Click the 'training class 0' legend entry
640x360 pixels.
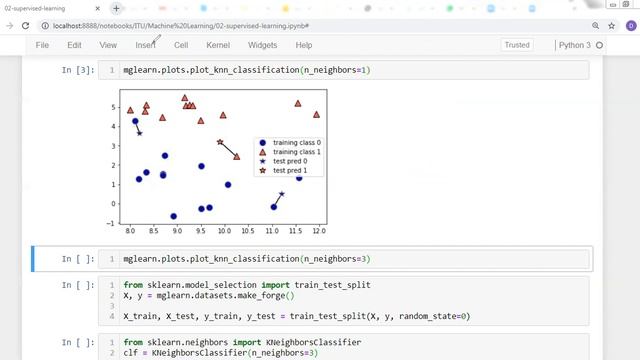point(290,142)
